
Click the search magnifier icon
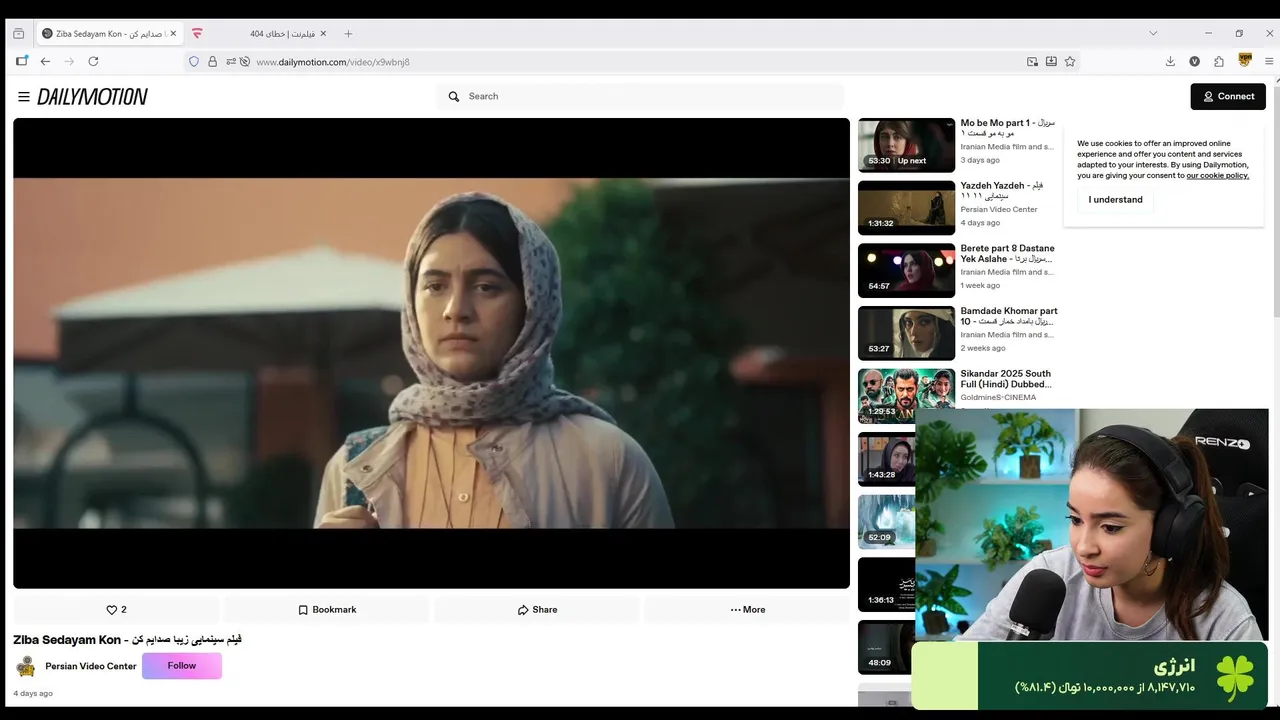tap(454, 97)
